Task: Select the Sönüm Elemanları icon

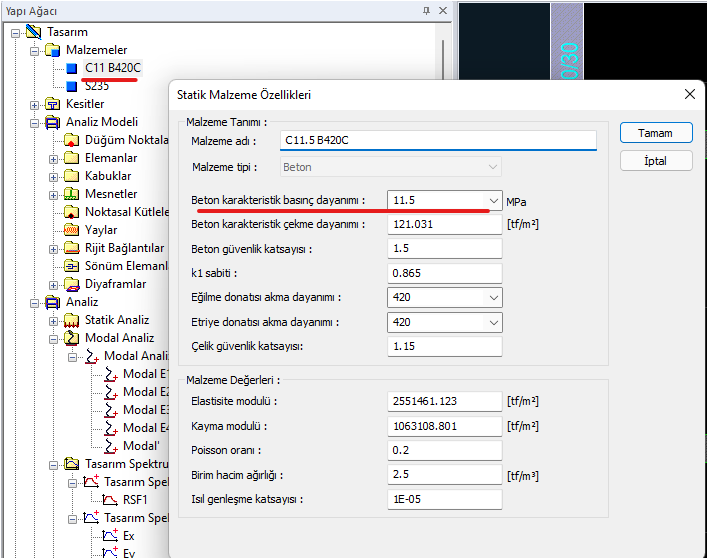Action: pyautogui.click(x=71, y=266)
